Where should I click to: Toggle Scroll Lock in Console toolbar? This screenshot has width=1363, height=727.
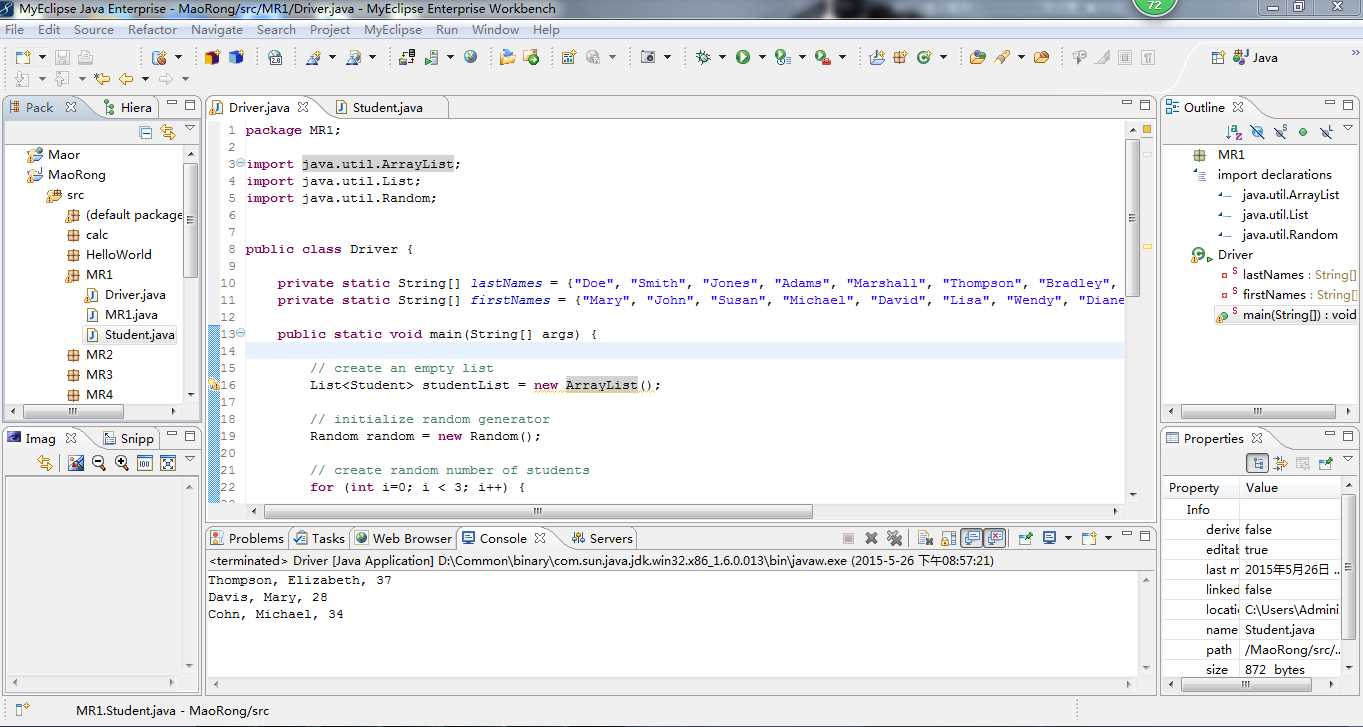point(949,538)
